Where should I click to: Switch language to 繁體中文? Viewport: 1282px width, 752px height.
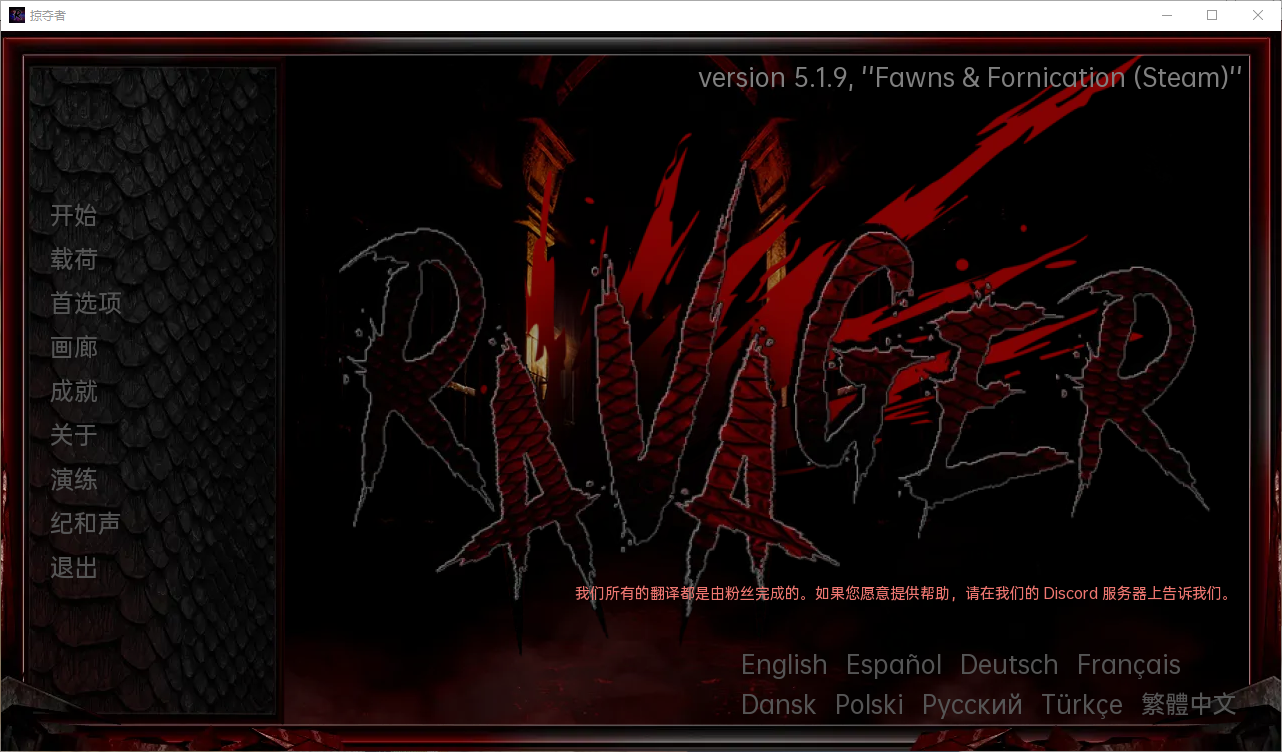(1189, 705)
